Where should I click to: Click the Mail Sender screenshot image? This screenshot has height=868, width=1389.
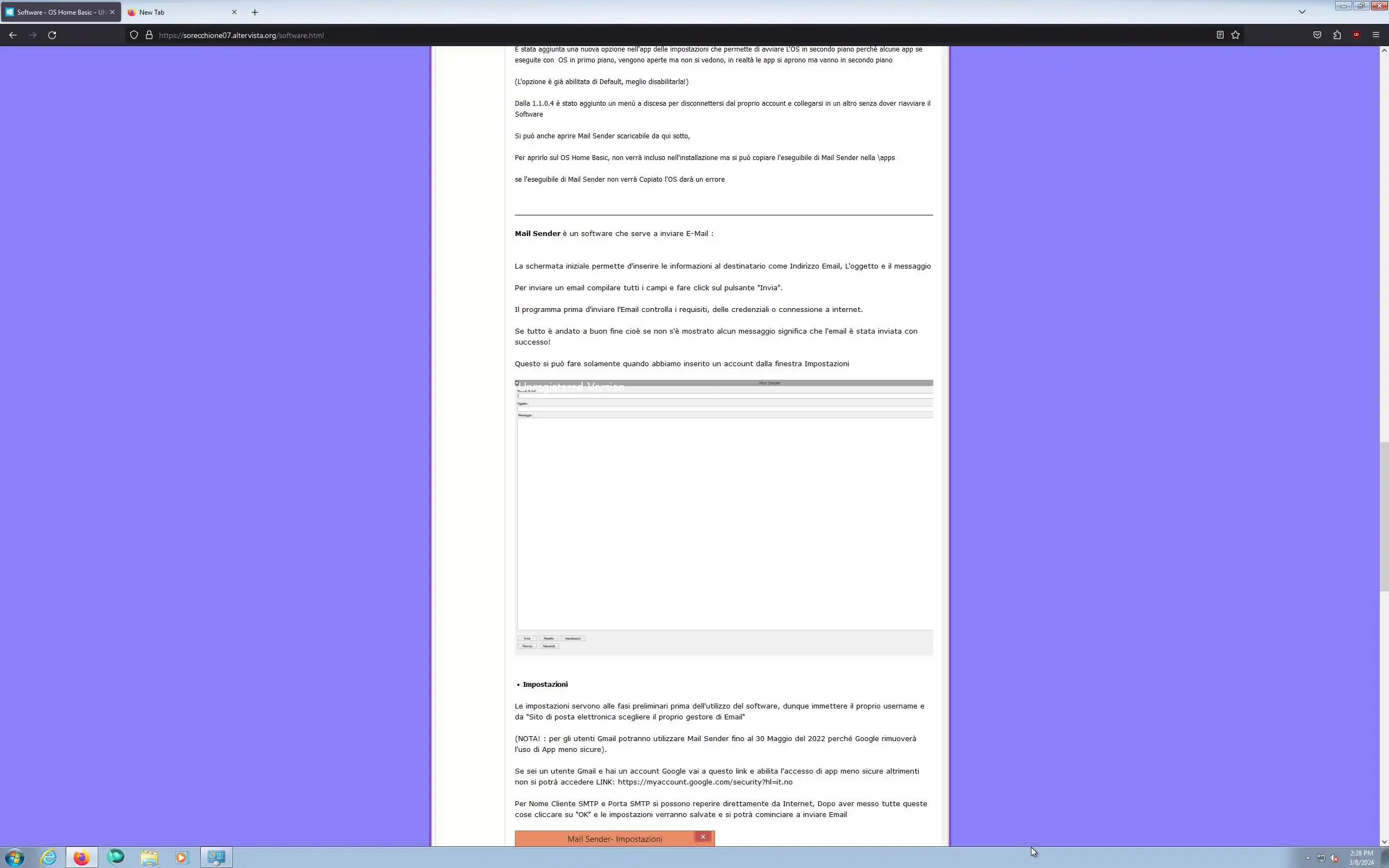point(723,516)
